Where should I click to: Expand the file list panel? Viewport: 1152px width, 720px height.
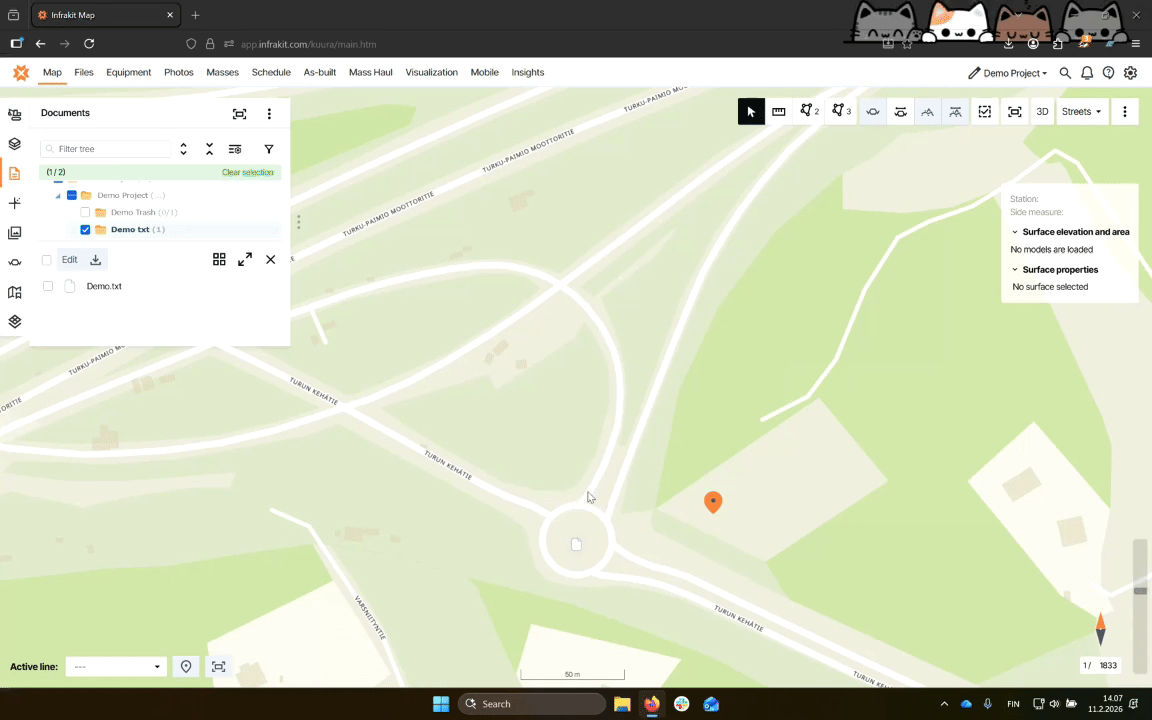point(245,259)
